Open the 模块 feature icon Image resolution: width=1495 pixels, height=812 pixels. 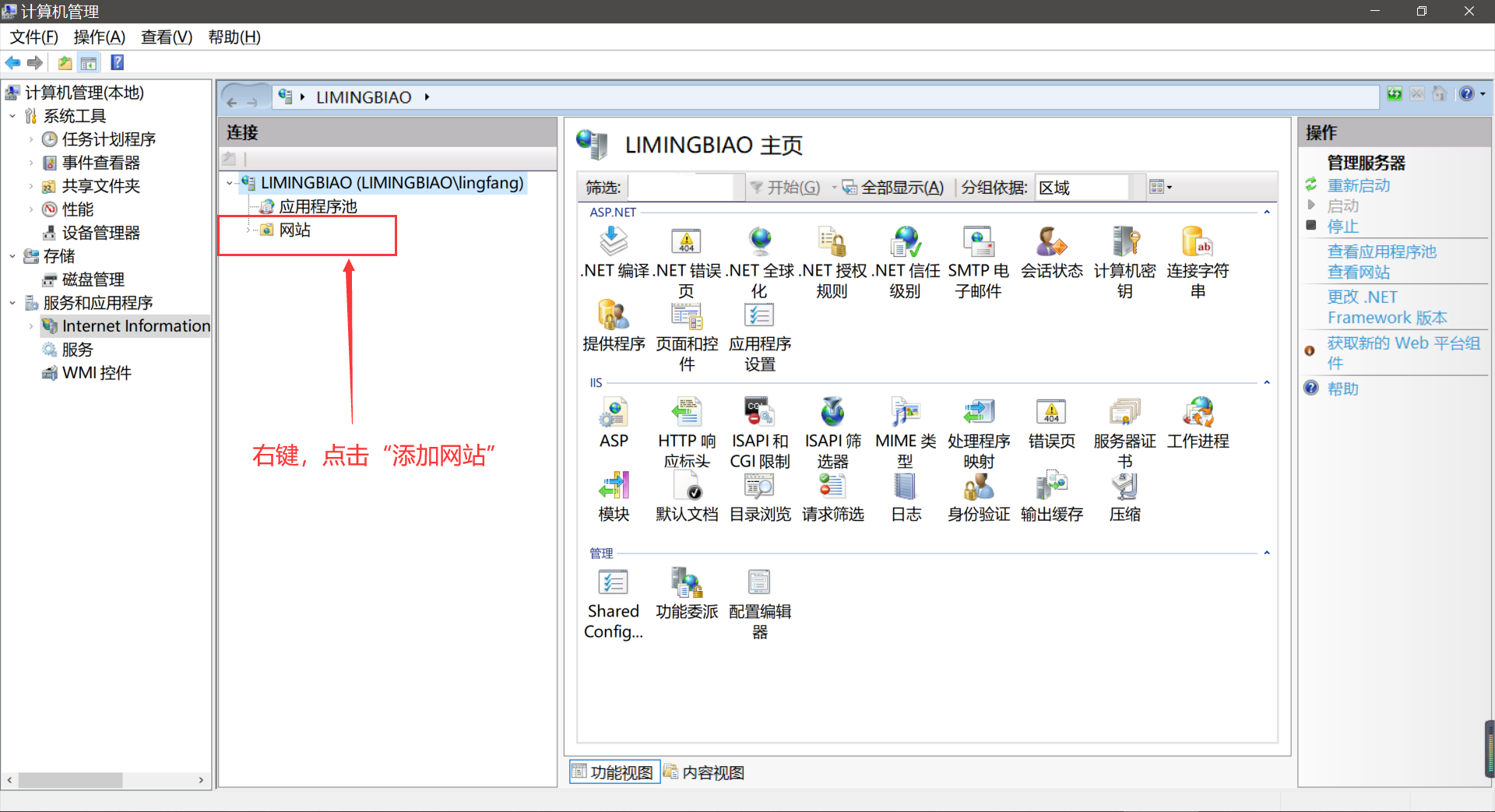point(614,486)
